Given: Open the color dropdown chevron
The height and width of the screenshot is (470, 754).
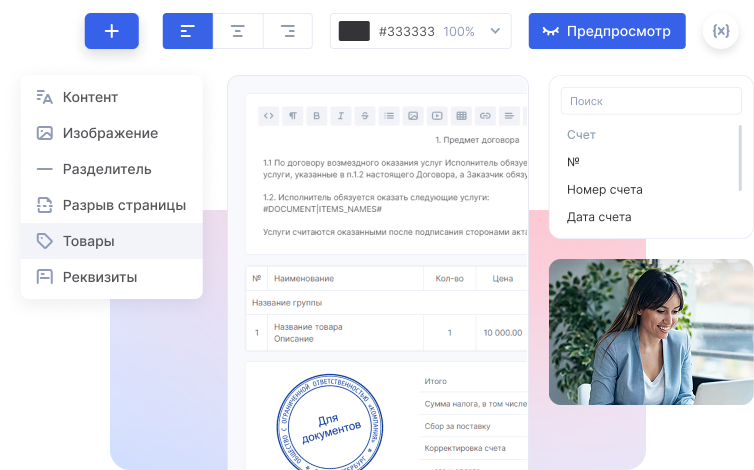Looking at the screenshot, I should pyautogui.click(x=495, y=31).
